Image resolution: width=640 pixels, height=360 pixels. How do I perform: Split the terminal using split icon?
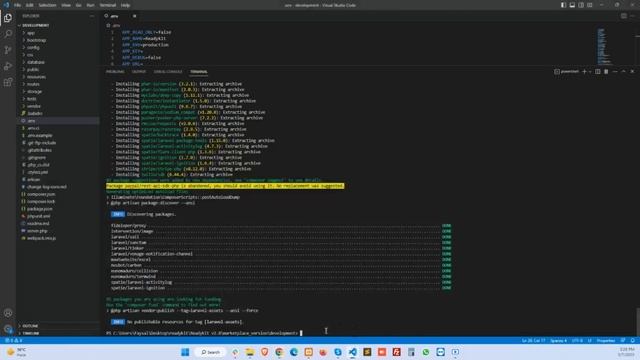(x=598, y=71)
